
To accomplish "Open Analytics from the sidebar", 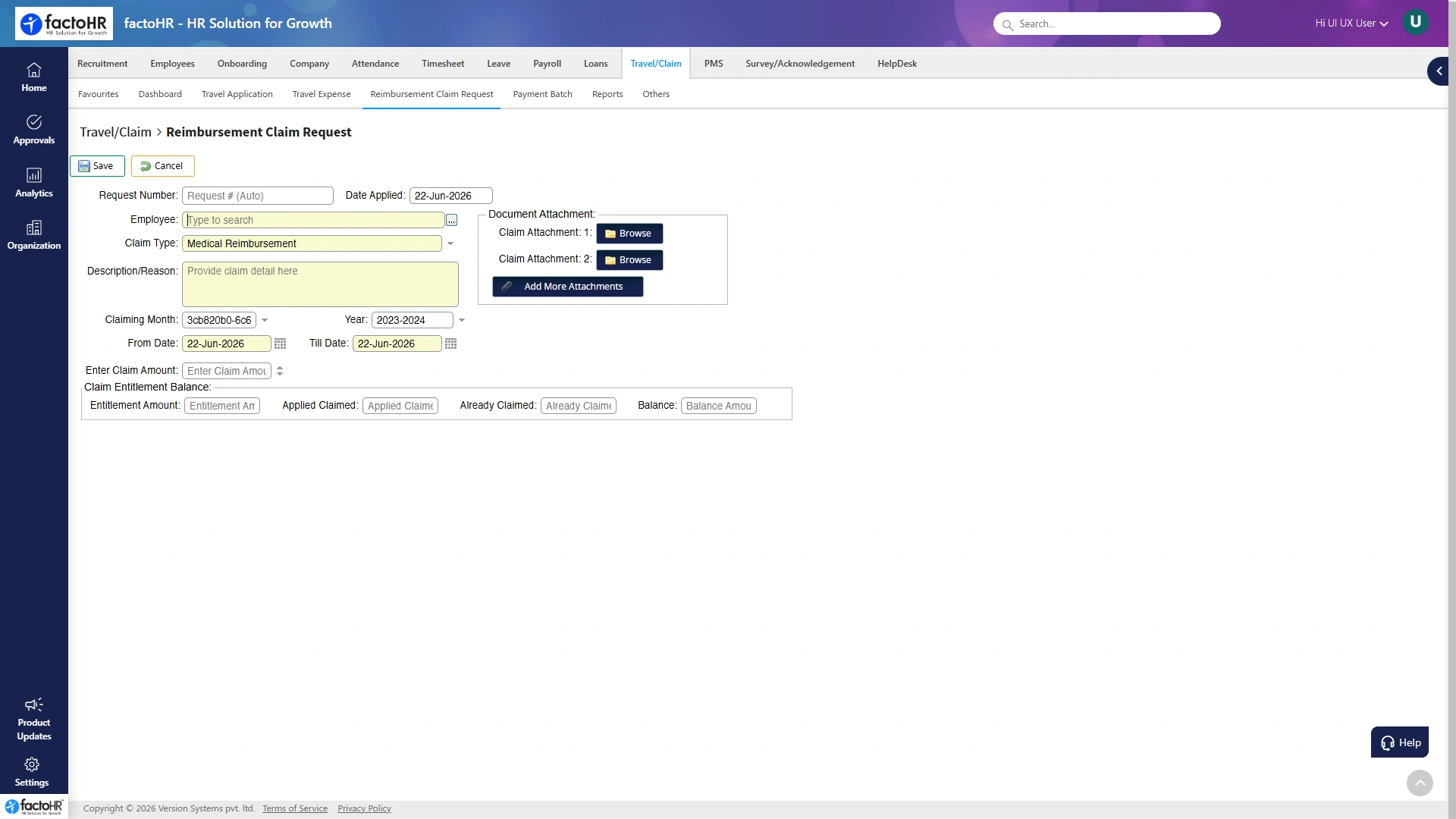I will 33,183.
